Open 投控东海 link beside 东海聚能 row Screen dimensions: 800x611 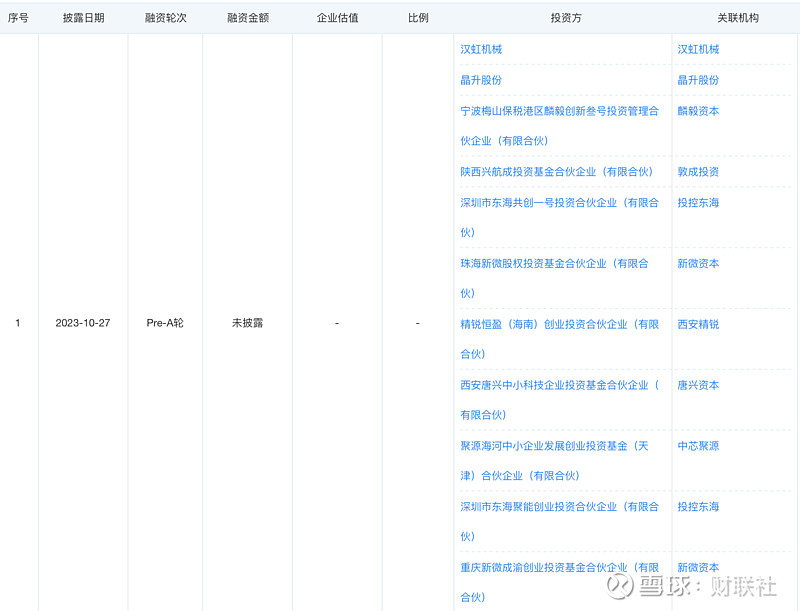(x=698, y=506)
